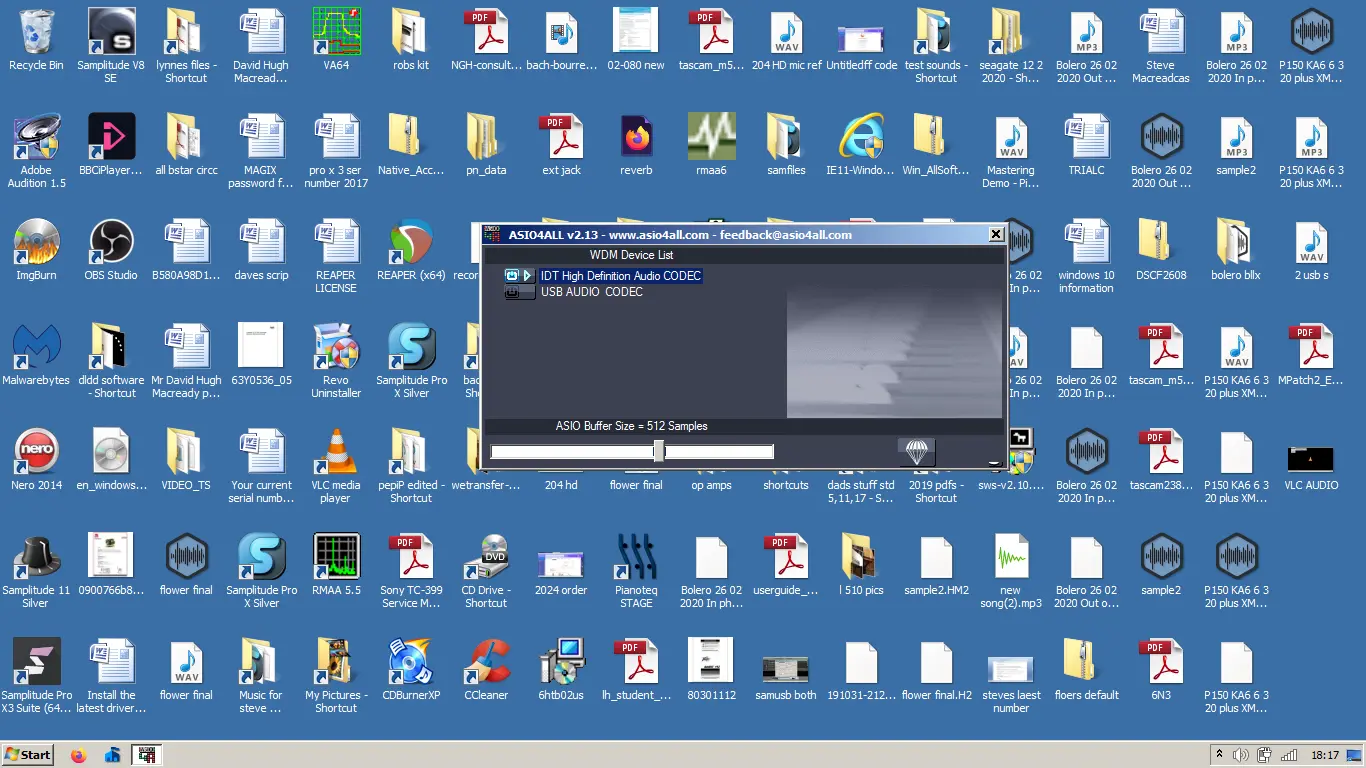1366x768 pixels.
Task: Select the Pianoteq STAGE desktop shortcut
Action: pyautogui.click(x=636, y=558)
